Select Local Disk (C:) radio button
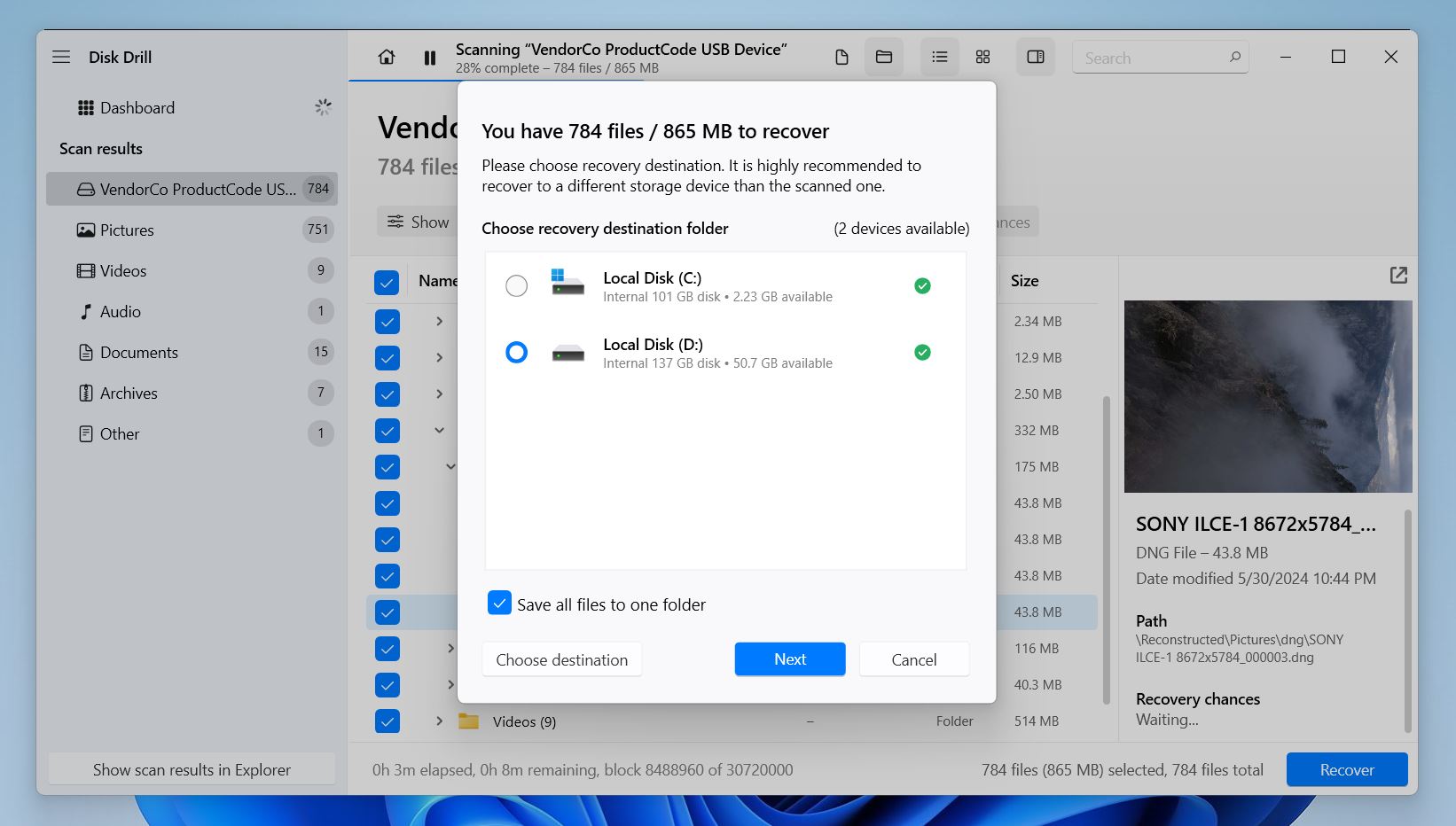Screen dimensions: 1456x826 (x=516, y=286)
